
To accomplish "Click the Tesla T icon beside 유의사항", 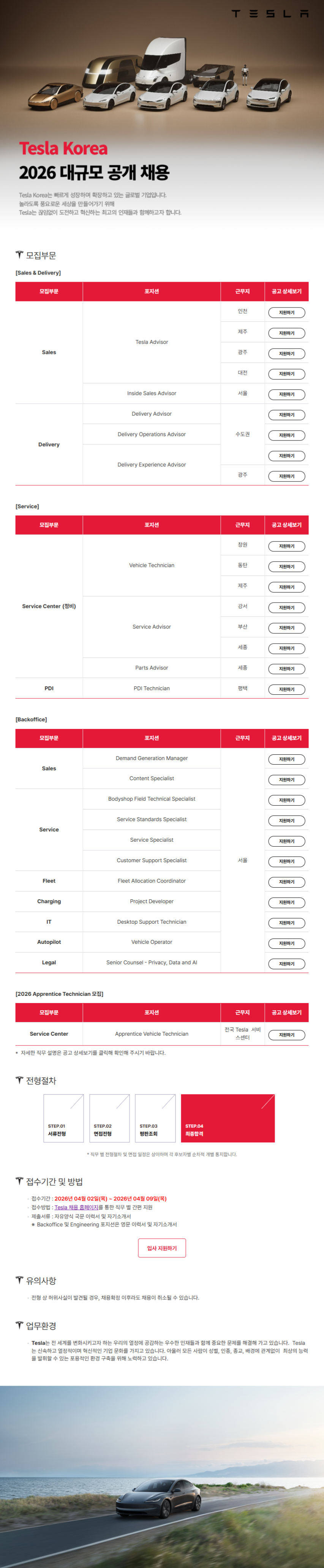I will (x=19, y=1280).
